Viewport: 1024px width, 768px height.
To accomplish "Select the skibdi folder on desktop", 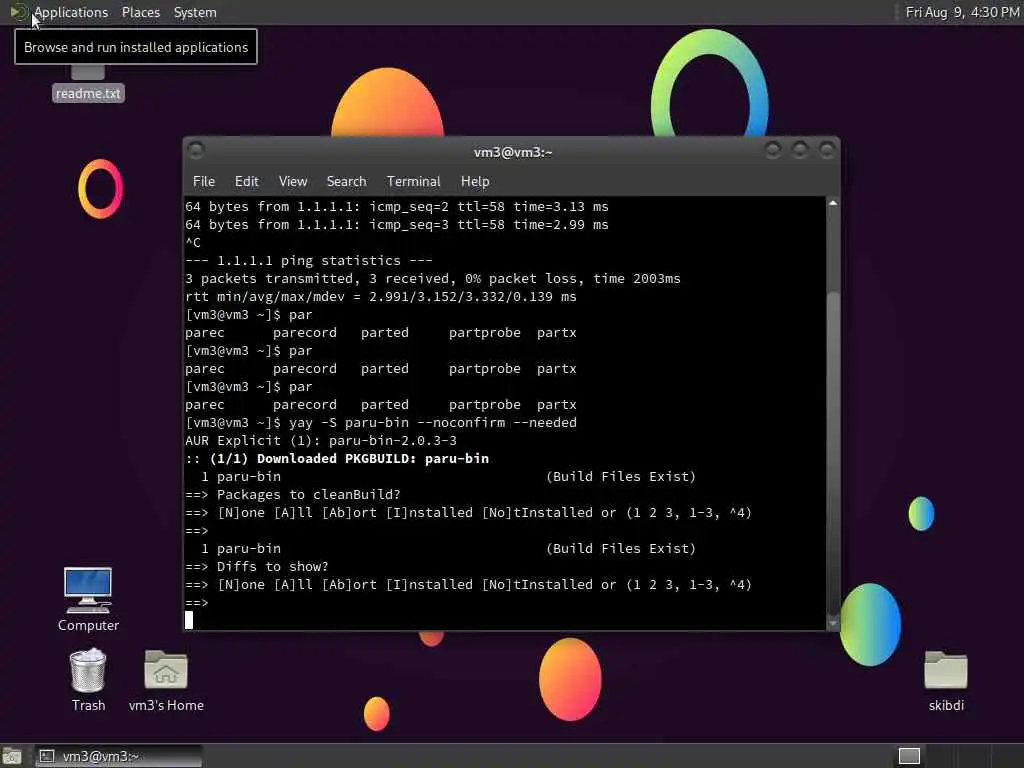I will pyautogui.click(x=946, y=680).
